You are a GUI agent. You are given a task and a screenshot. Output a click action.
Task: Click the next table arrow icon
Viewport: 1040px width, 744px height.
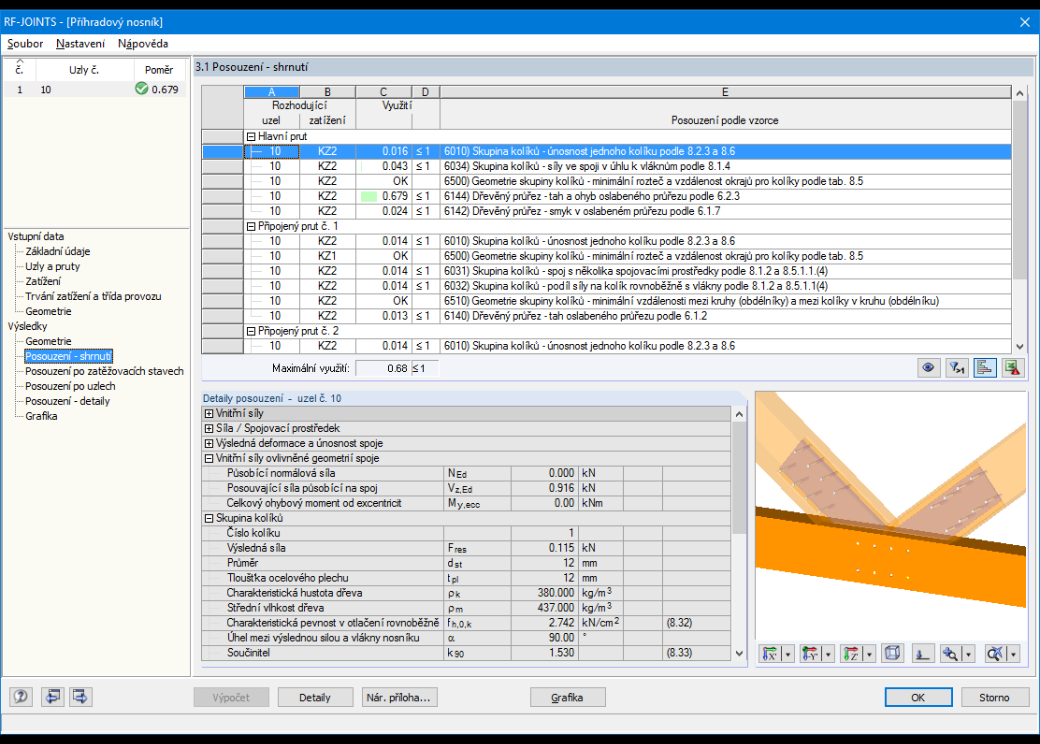click(x=80, y=697)
